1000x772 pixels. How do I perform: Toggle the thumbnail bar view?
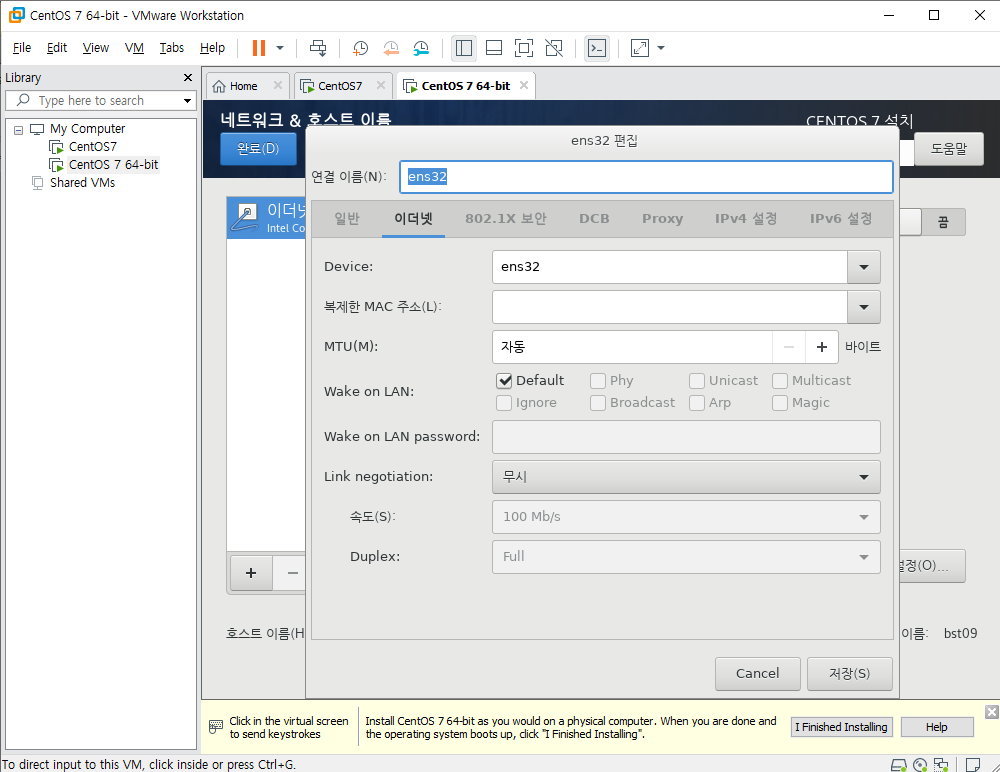[494, 48]
